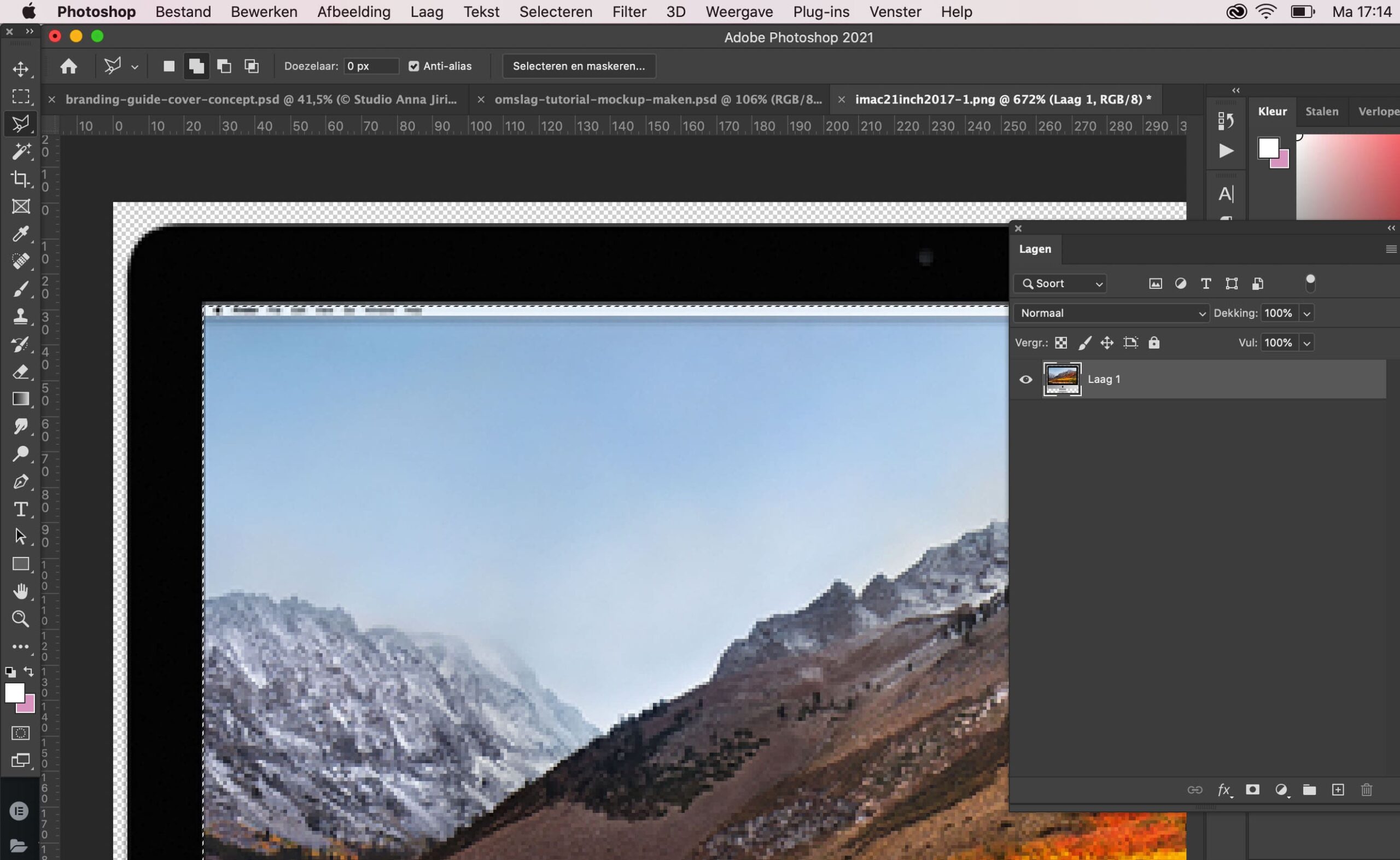The width and height of the screenshot is (1400, 860).
Task: Click the toolbar foreground color swatch
Action: 14,693
